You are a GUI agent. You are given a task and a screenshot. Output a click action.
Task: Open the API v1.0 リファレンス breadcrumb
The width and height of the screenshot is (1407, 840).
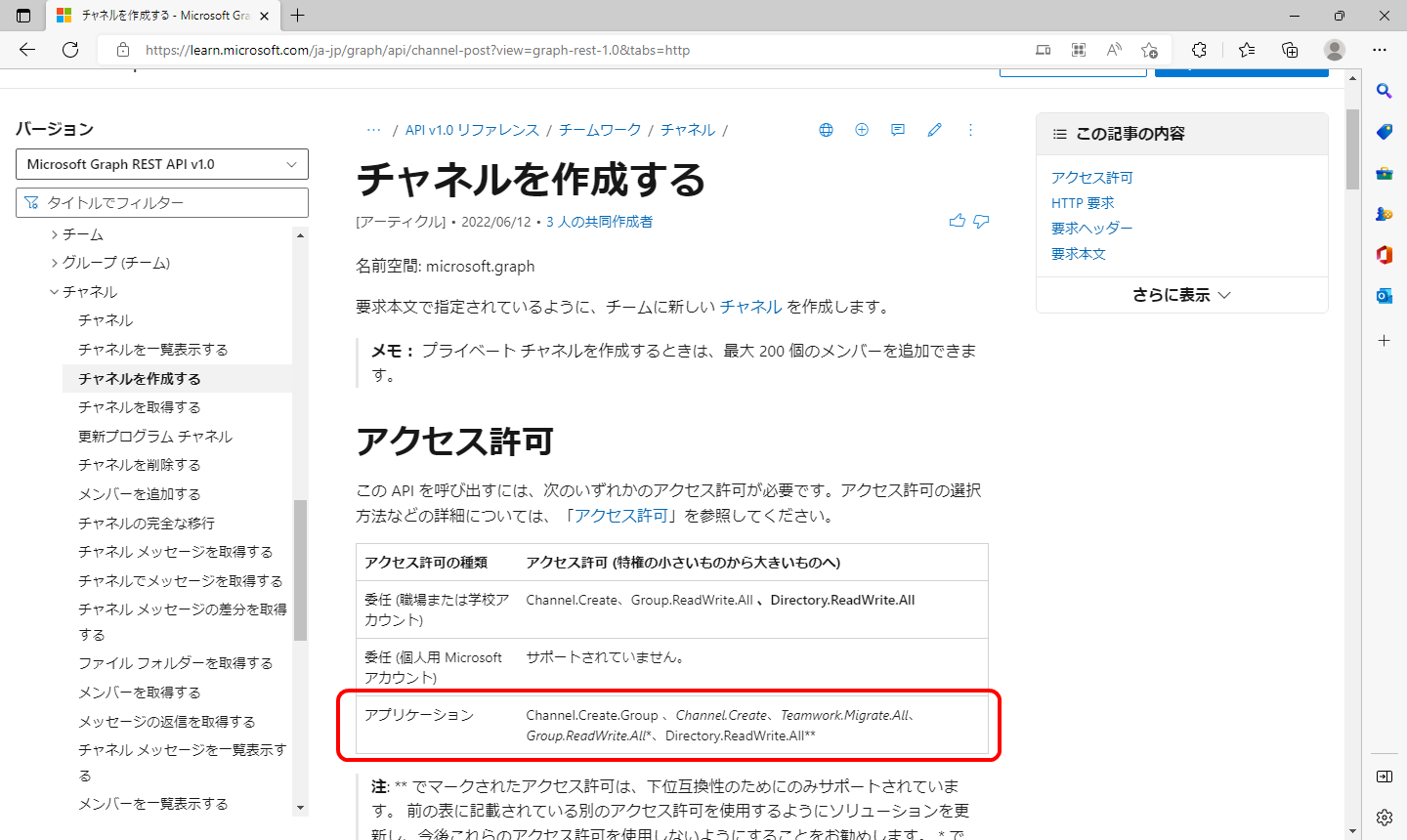pyautogui.click(x=472, y=130)
